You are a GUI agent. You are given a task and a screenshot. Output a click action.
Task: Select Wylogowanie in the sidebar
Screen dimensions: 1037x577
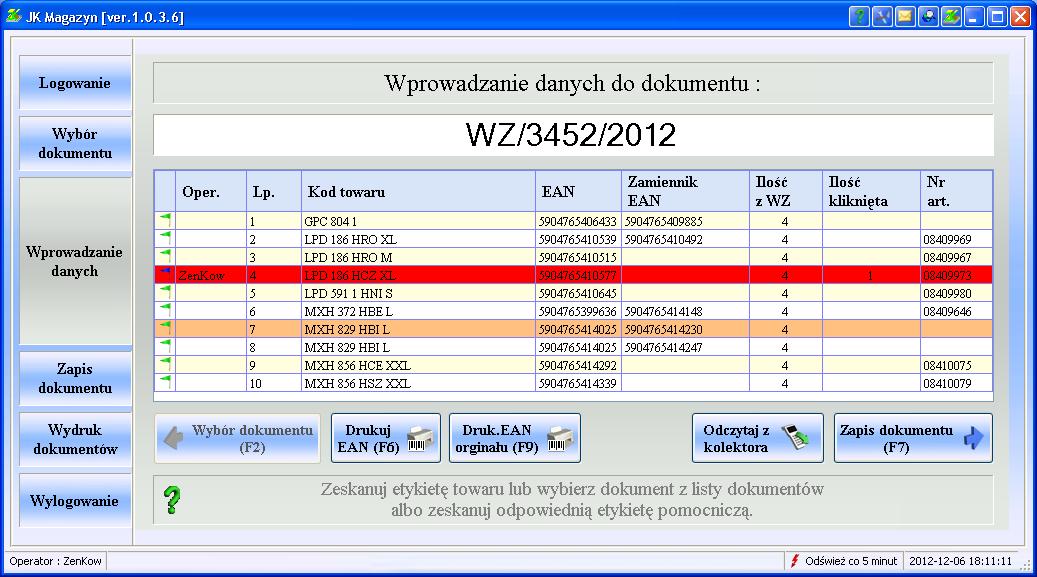[x=75, y=501]
